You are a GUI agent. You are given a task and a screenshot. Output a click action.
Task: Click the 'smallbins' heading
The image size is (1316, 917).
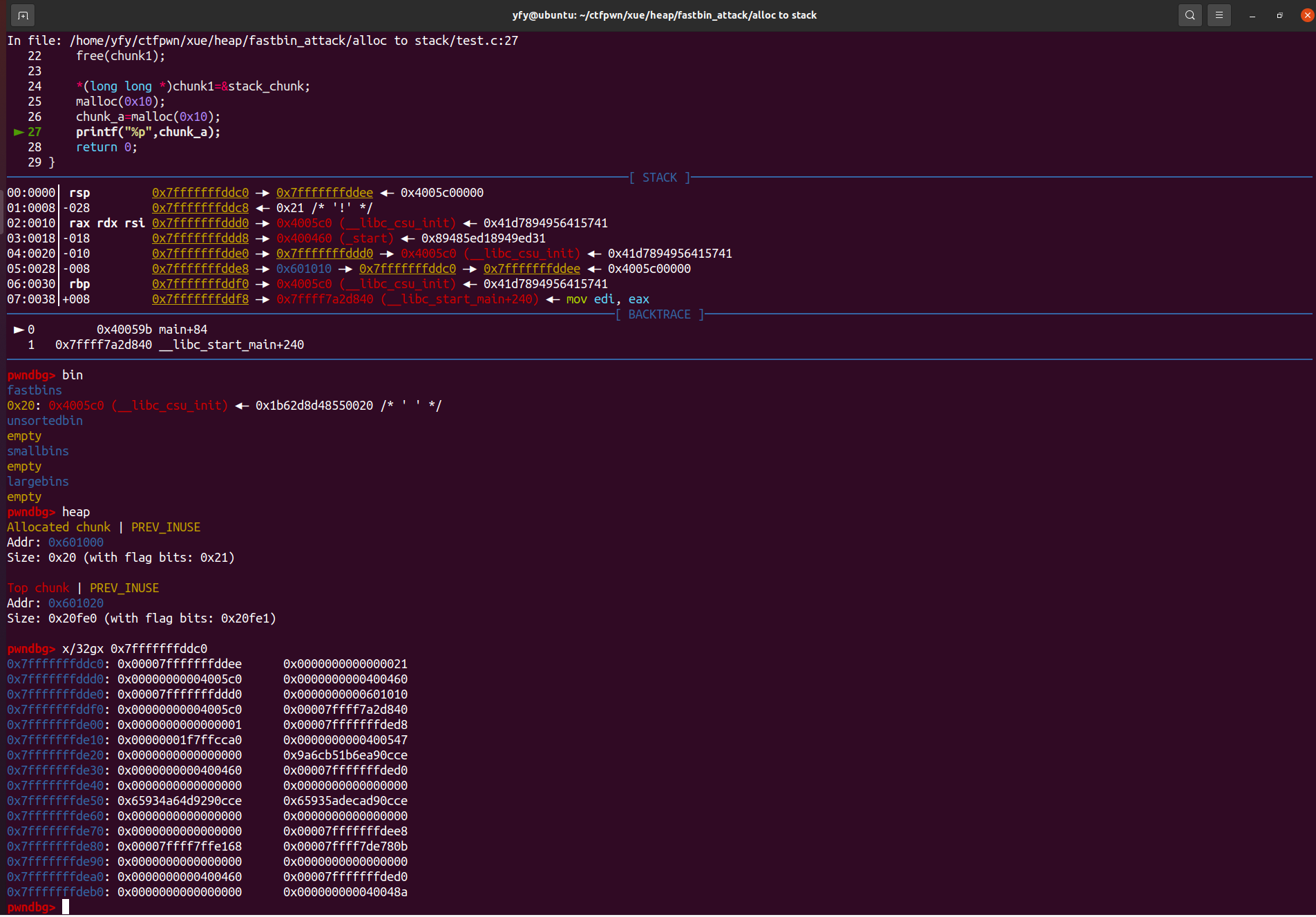pos(38,451)
